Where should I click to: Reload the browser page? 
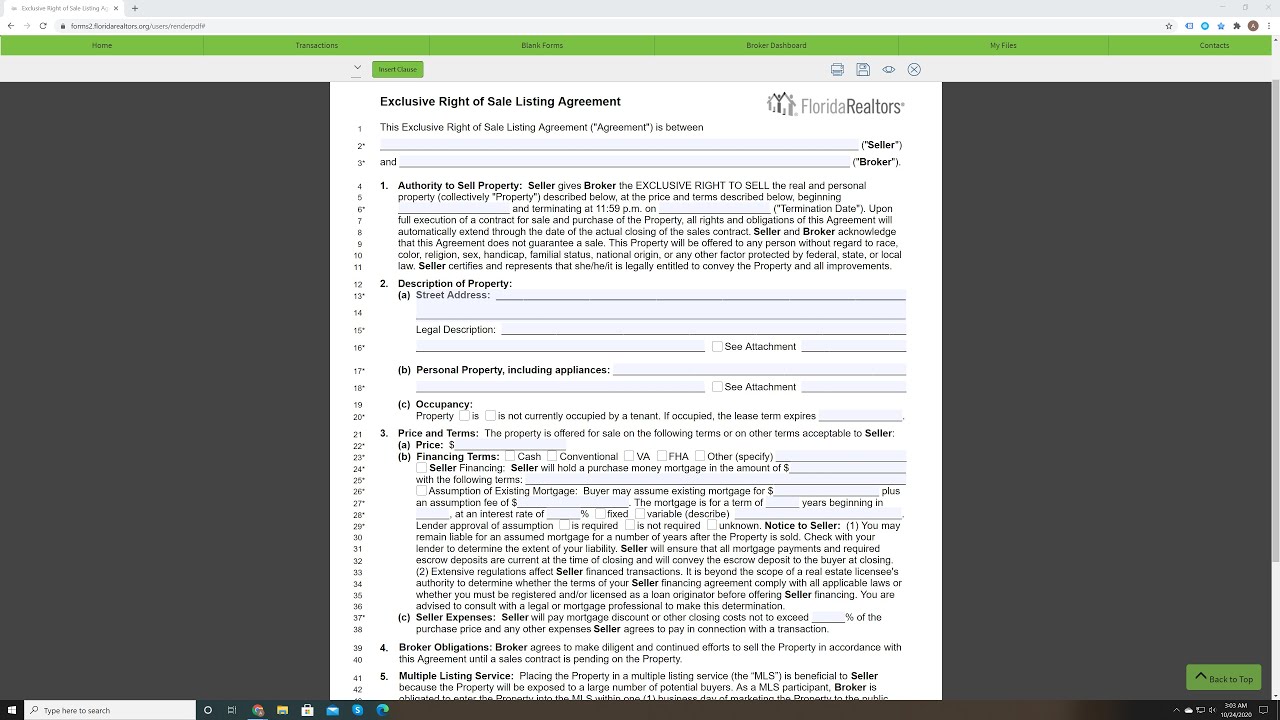[43, 25]
